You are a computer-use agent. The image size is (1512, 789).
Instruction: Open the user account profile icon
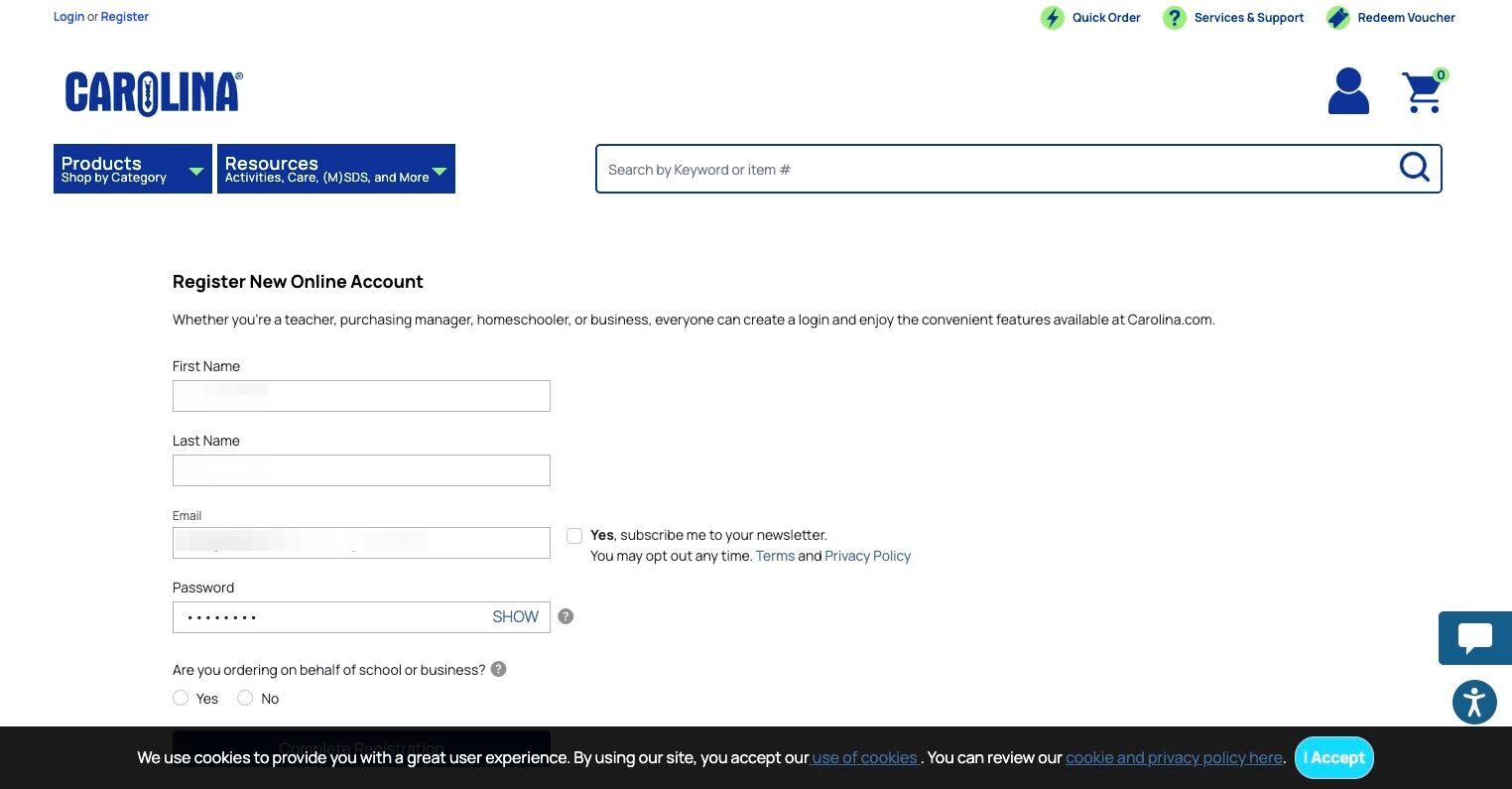(1348, 90)
